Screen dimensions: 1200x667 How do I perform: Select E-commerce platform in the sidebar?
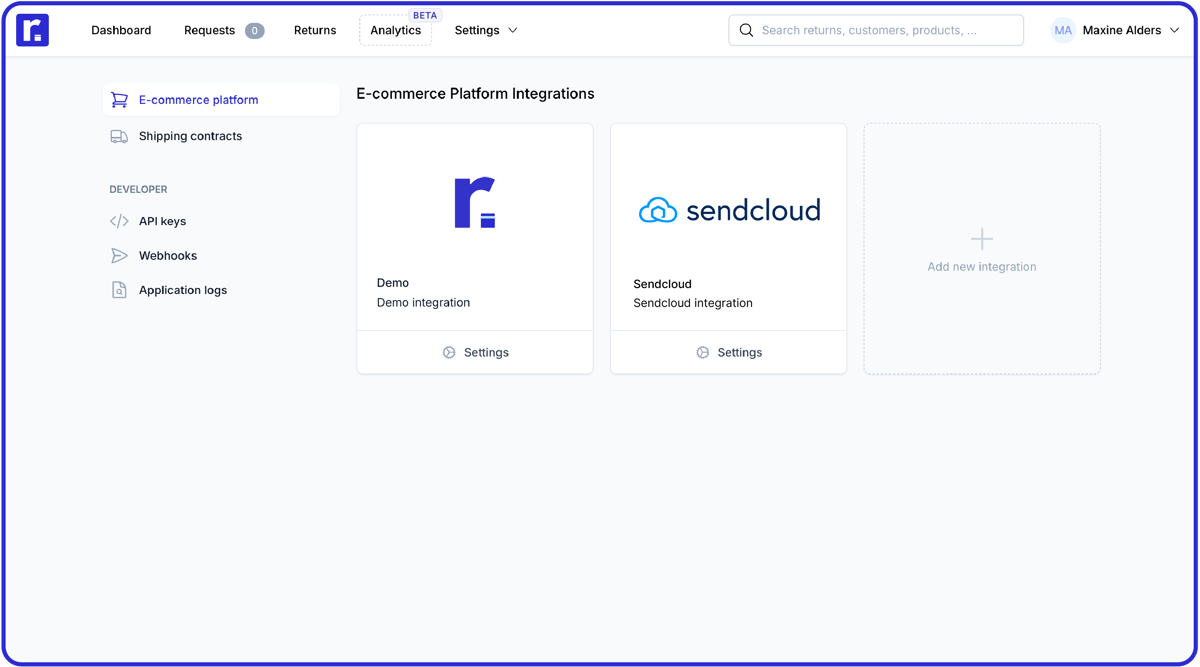tap(221, 100)
